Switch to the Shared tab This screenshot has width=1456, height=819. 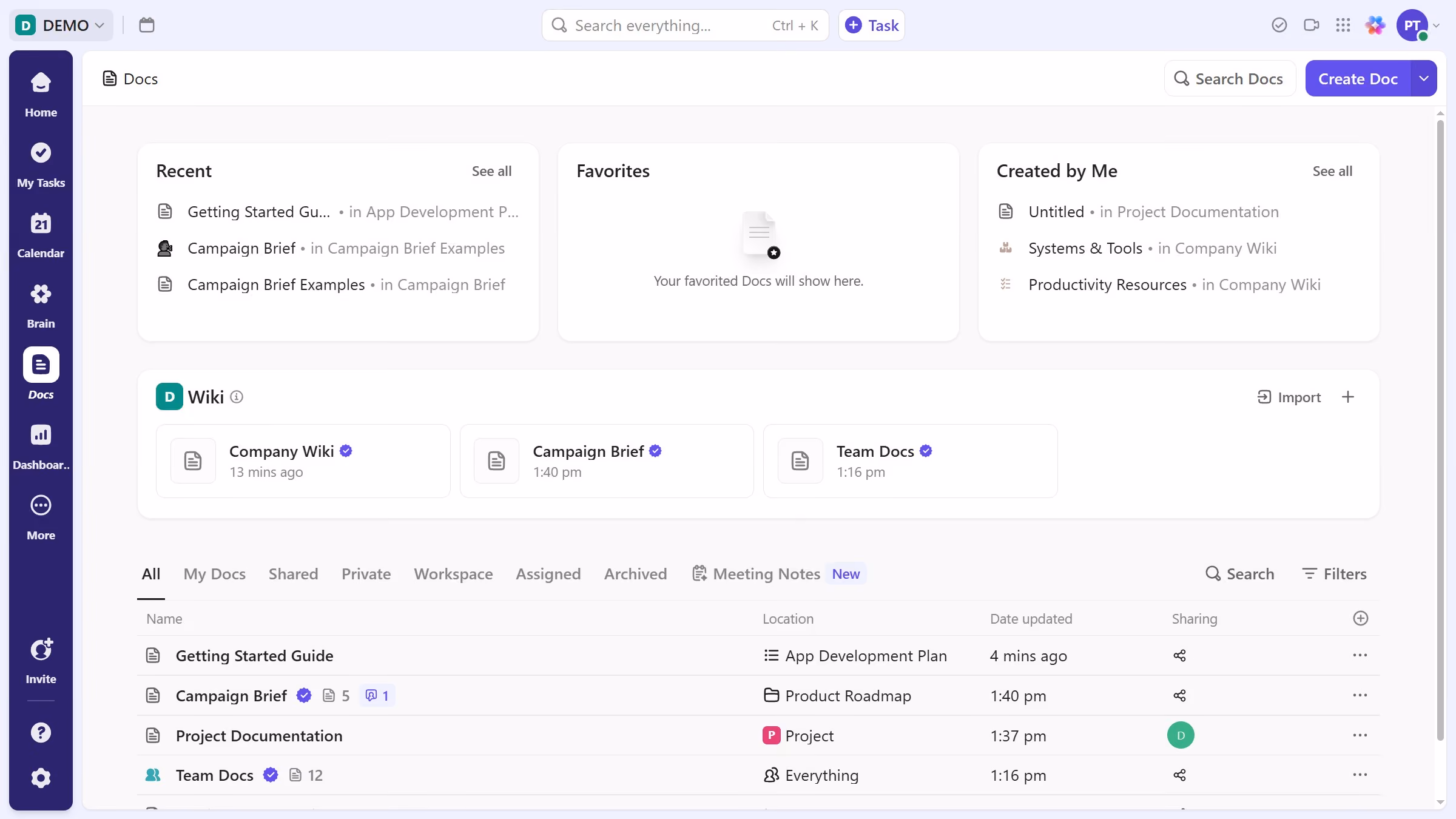coord(294,574)
